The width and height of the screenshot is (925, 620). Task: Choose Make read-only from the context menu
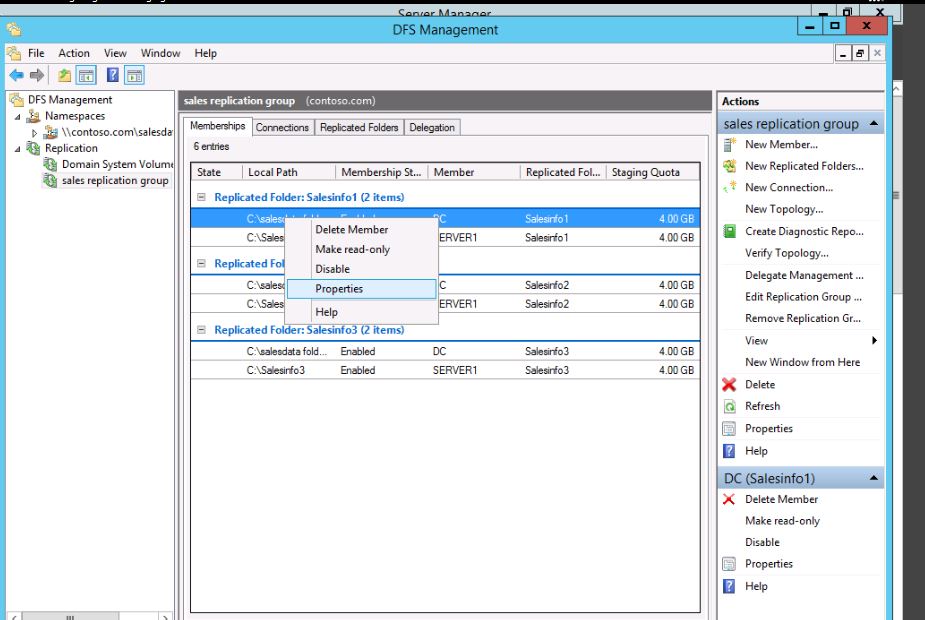[x=362, y=250]
